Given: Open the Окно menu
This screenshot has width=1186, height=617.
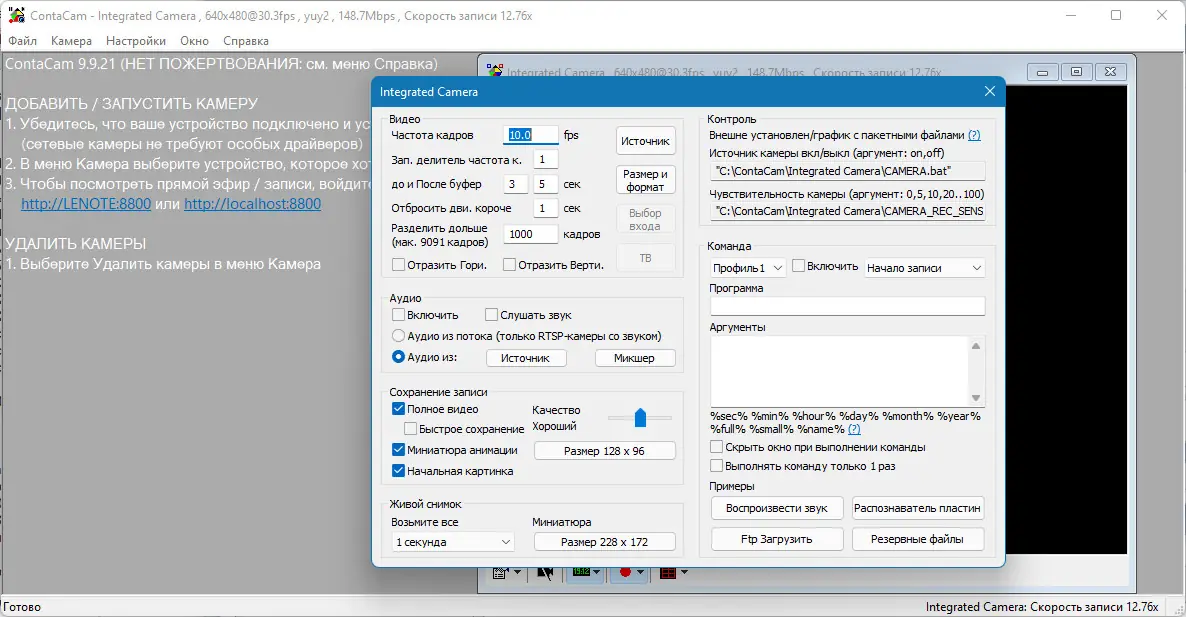Looking at the screenshot, I should (194, 41).
